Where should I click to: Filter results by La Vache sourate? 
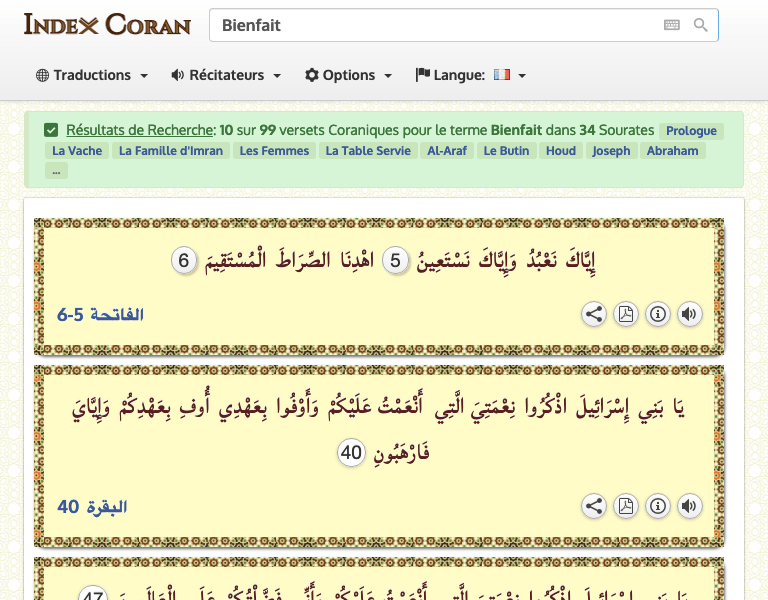(x=77, y=151)
